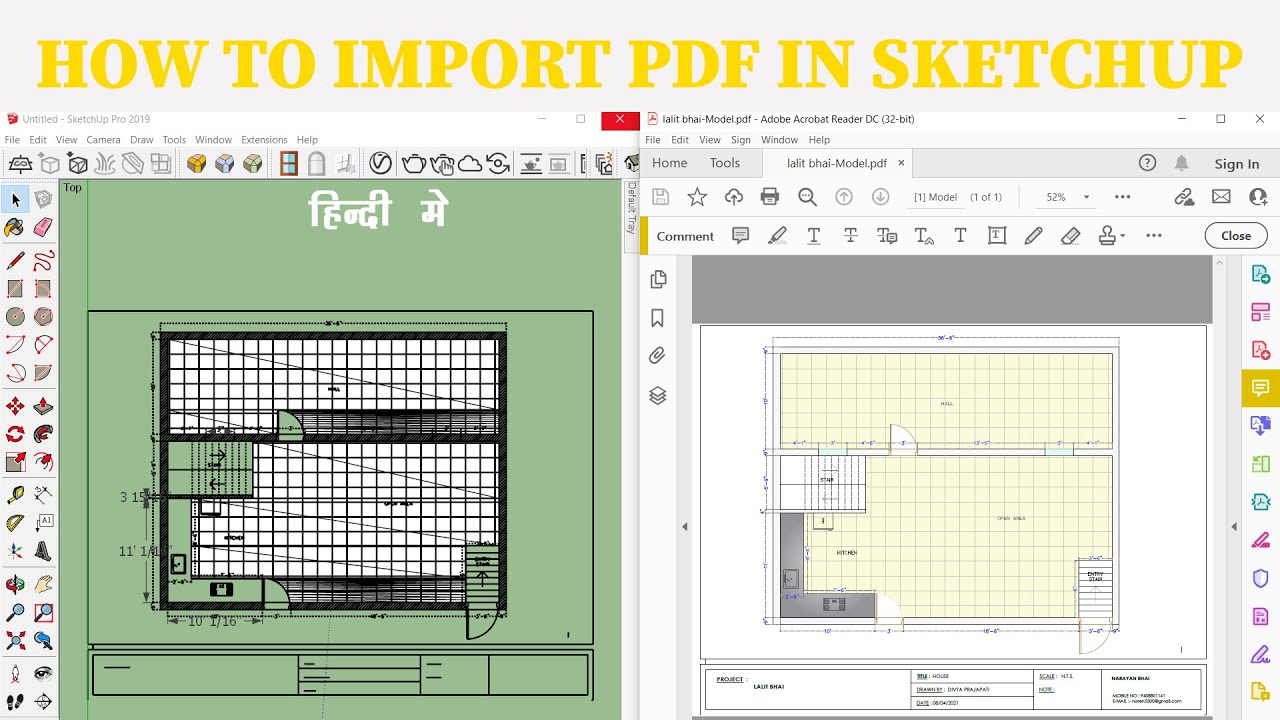The width and height of the screenshot is (1280, 720).
Task: Pick the Line pencil tool in SketchUp
Action: pyautogui.click(x=15, y=262)
